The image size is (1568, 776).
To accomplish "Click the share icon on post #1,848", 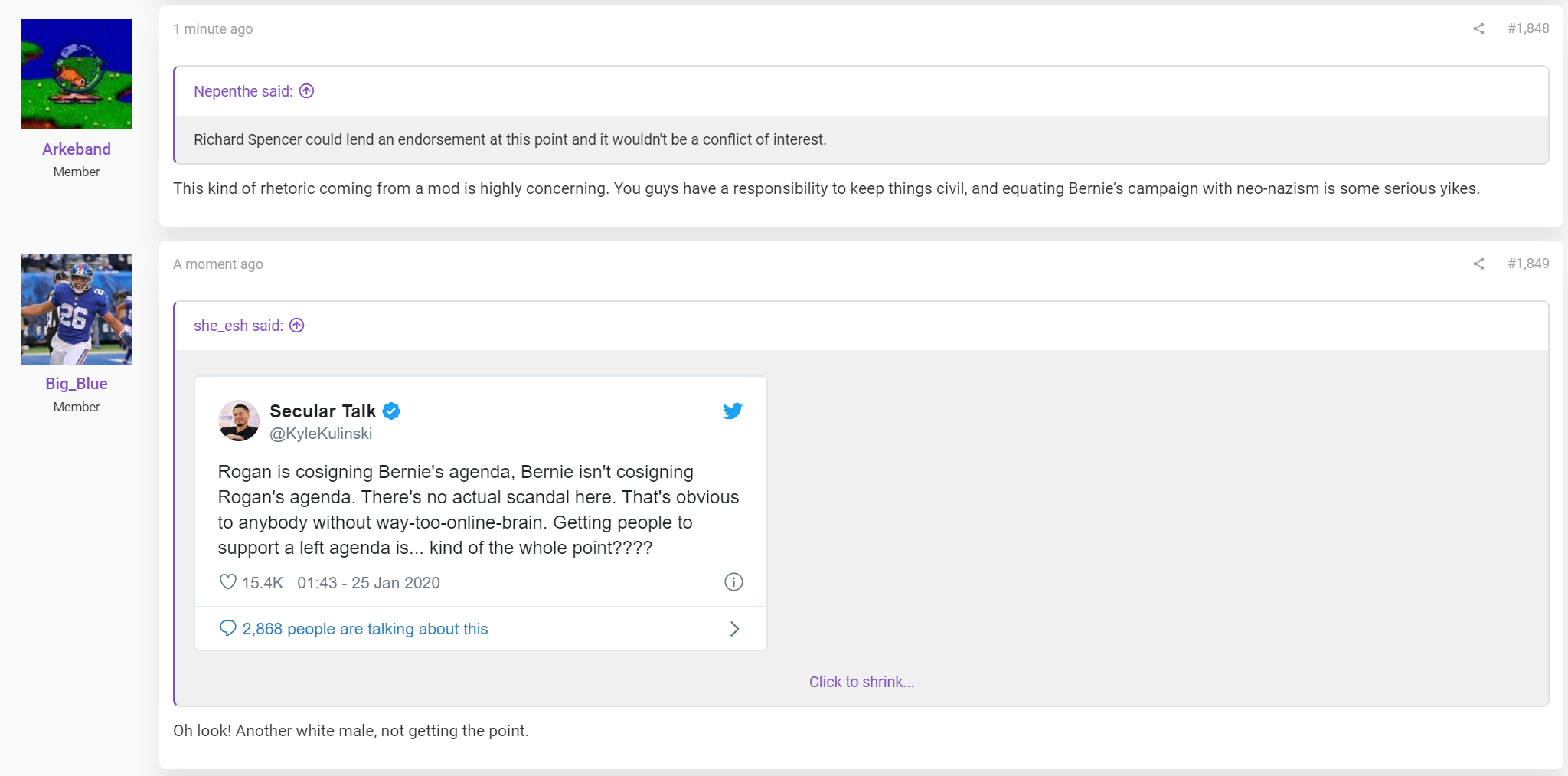I will pos(1478,28).
